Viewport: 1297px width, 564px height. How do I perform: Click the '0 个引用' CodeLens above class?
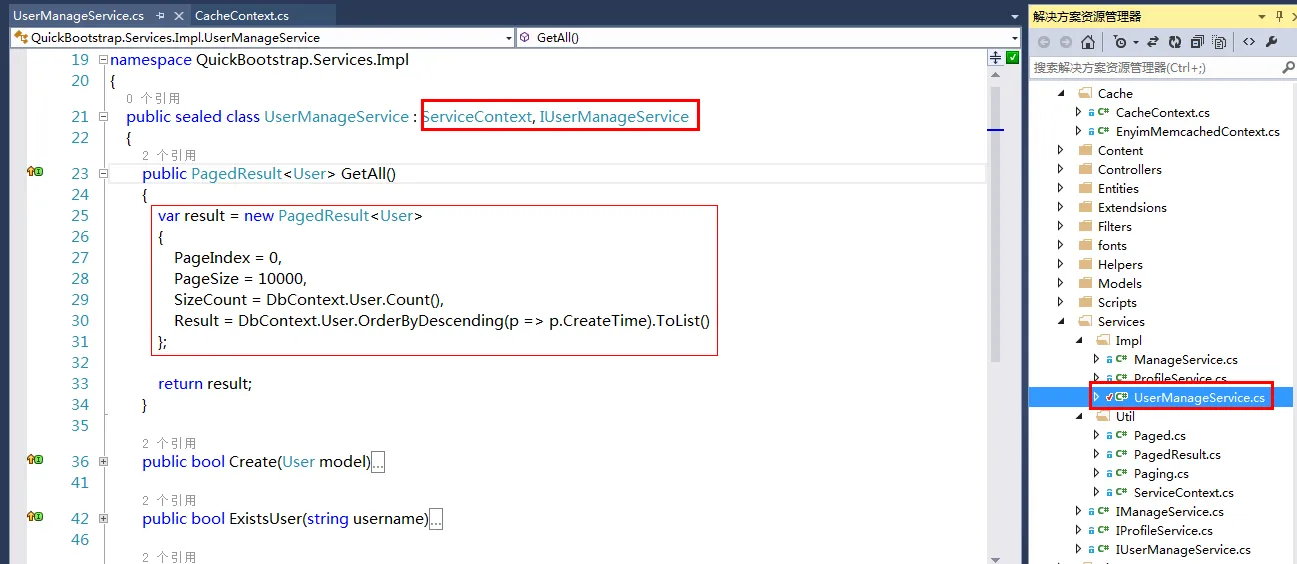click(x=153, y=98)
